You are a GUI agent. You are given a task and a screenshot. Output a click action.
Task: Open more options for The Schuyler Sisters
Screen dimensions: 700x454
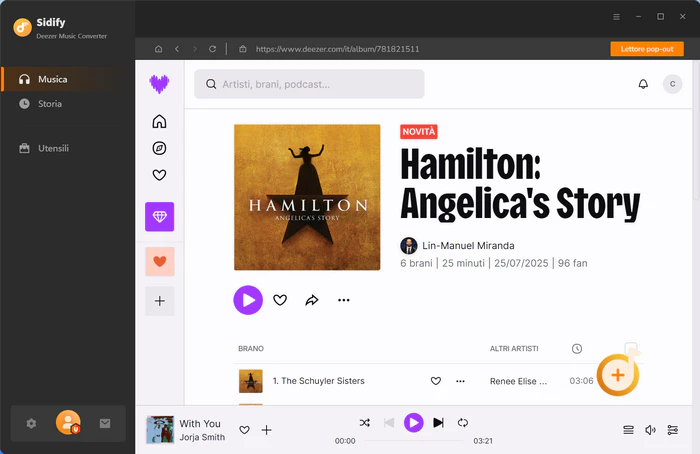click(x=460, y=381)
